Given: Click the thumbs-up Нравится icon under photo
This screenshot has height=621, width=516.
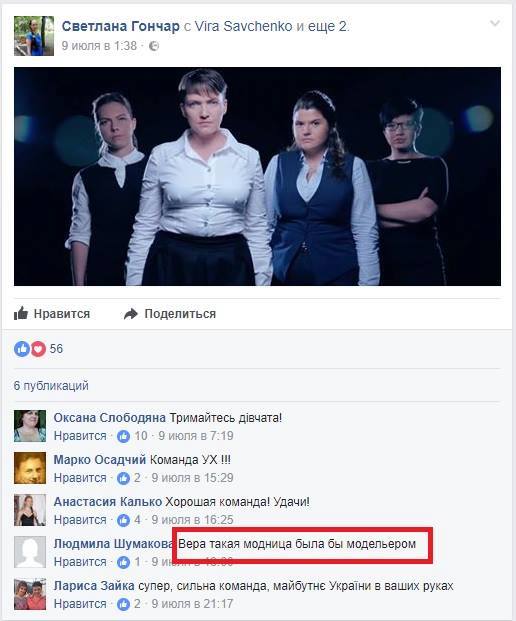Looking at the screenshot, I should (21, 314).
